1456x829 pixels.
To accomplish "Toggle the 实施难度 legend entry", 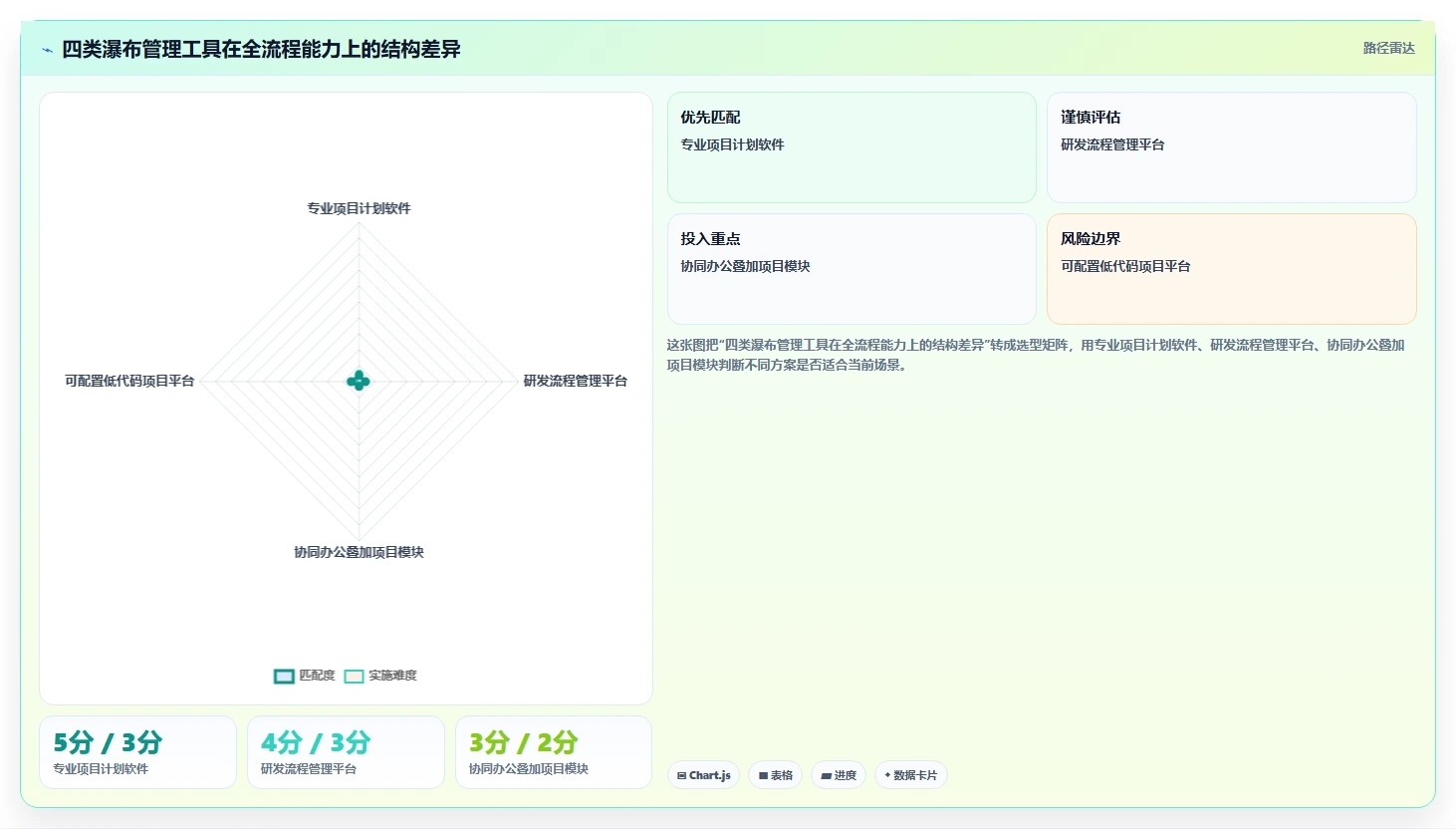I will pos(380,676).
